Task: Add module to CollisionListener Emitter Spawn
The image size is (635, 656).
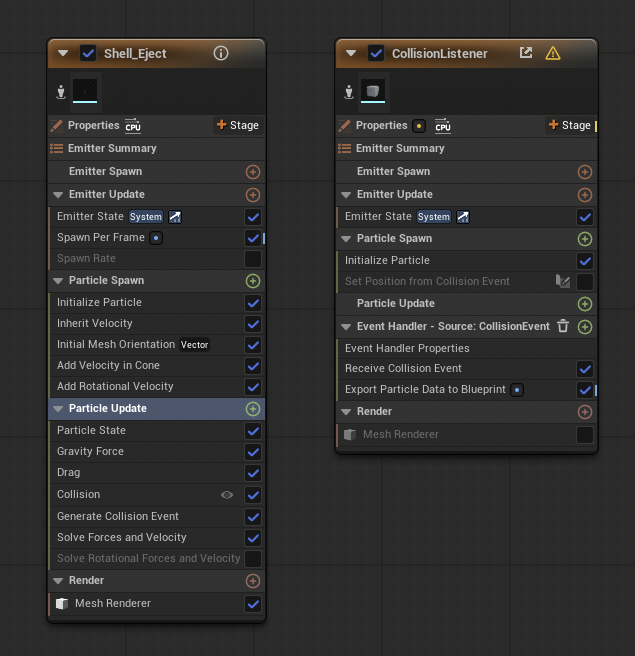Action: tap(585, 172)
